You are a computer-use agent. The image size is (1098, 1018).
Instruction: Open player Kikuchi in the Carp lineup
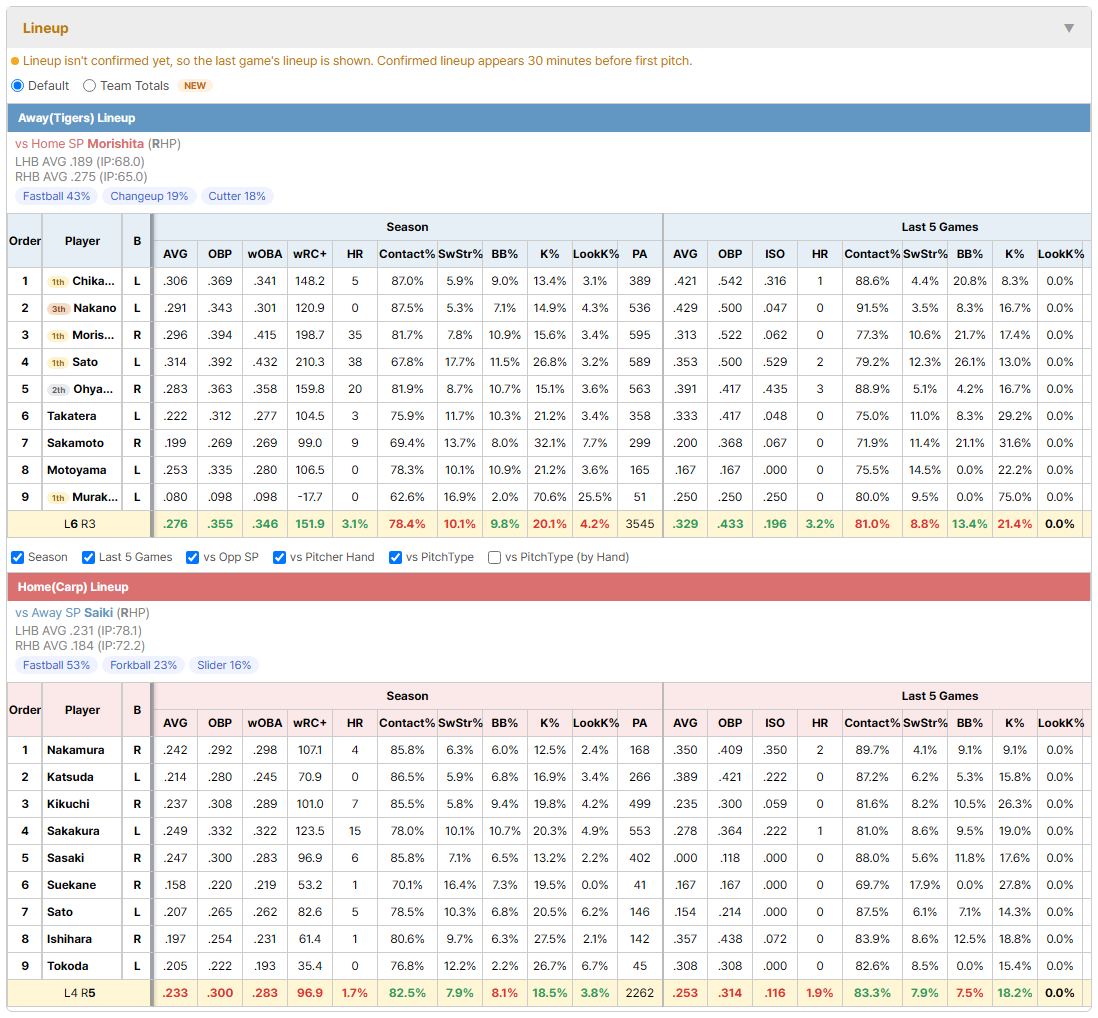(x=68, y=804)
